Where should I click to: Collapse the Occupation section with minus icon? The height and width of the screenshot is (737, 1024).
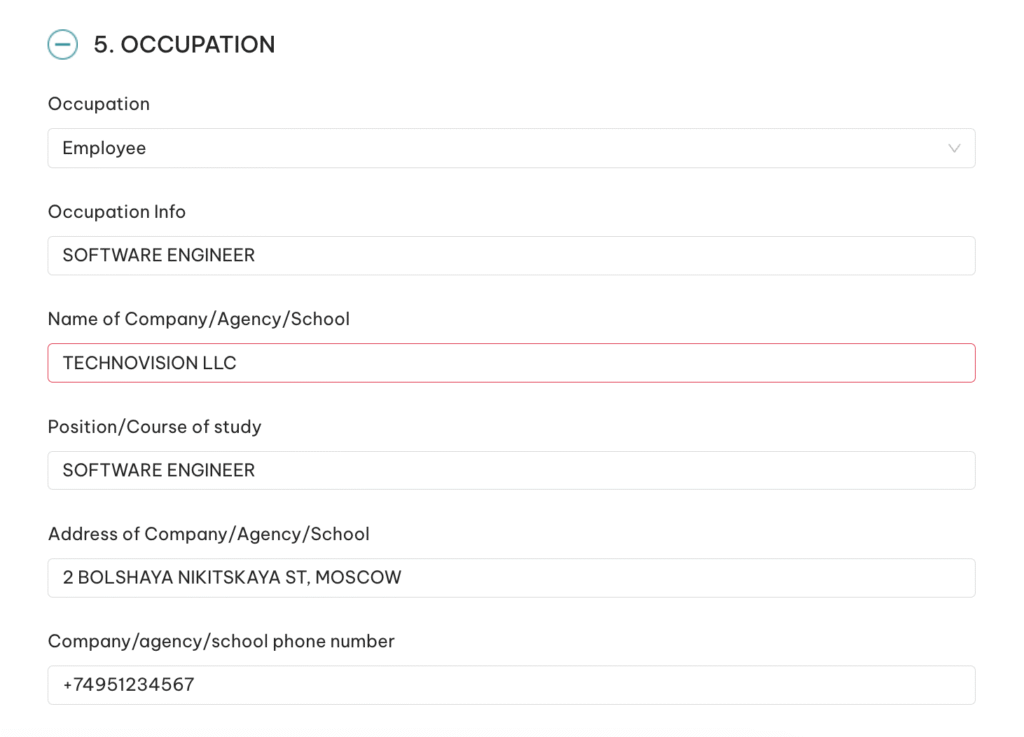click(x=62, y=45)
